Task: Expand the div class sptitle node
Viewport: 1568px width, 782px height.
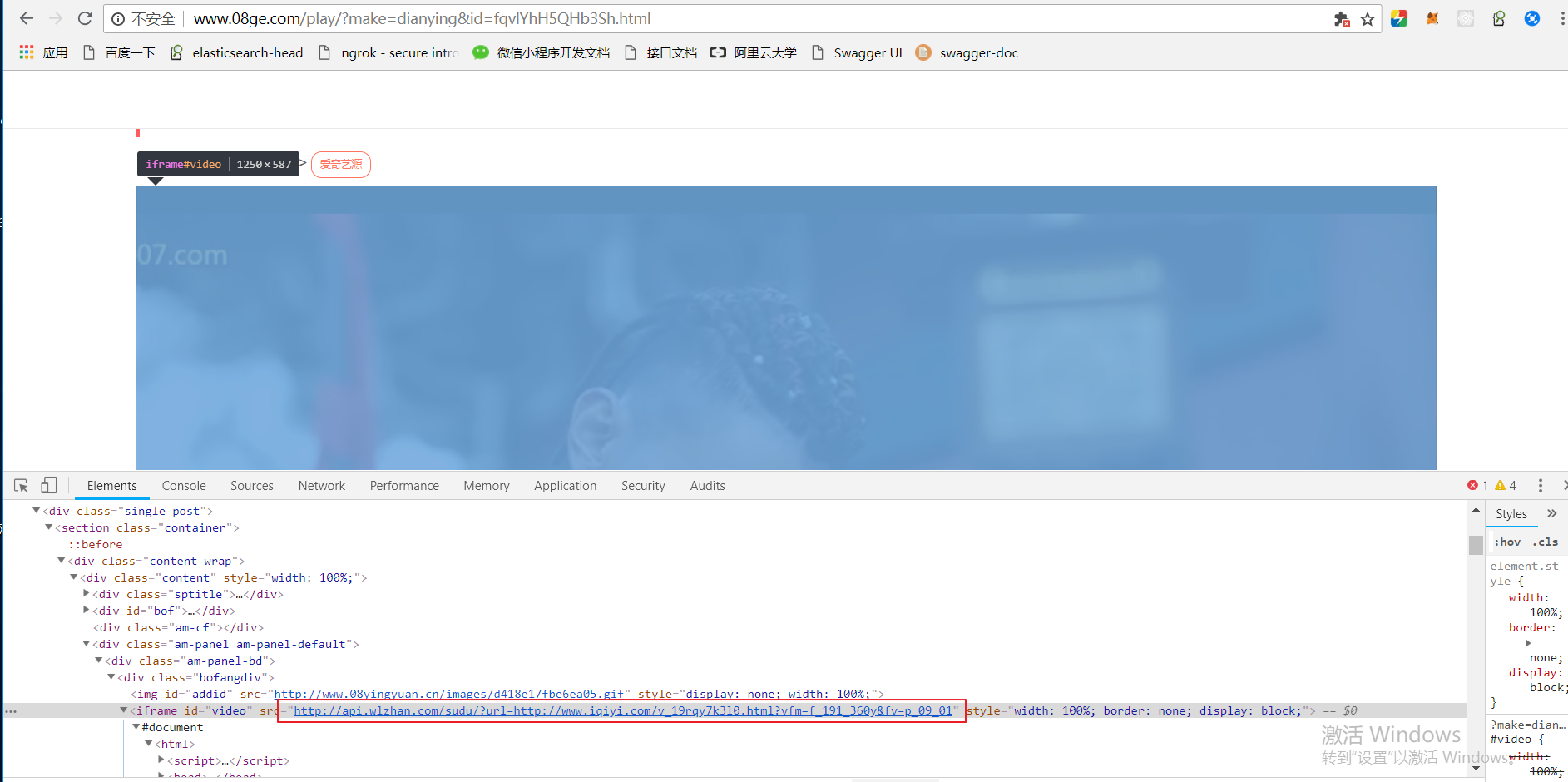Action: point(87,594)
